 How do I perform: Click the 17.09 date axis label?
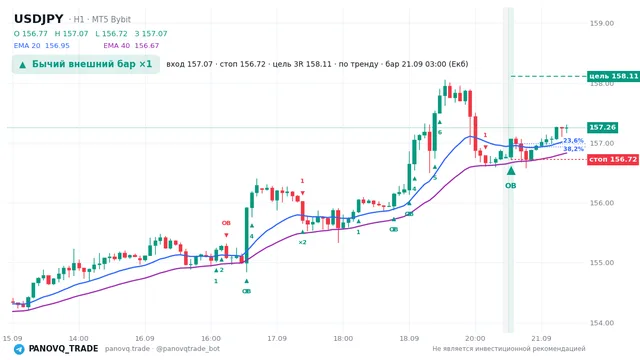click(x=277, y=338)
